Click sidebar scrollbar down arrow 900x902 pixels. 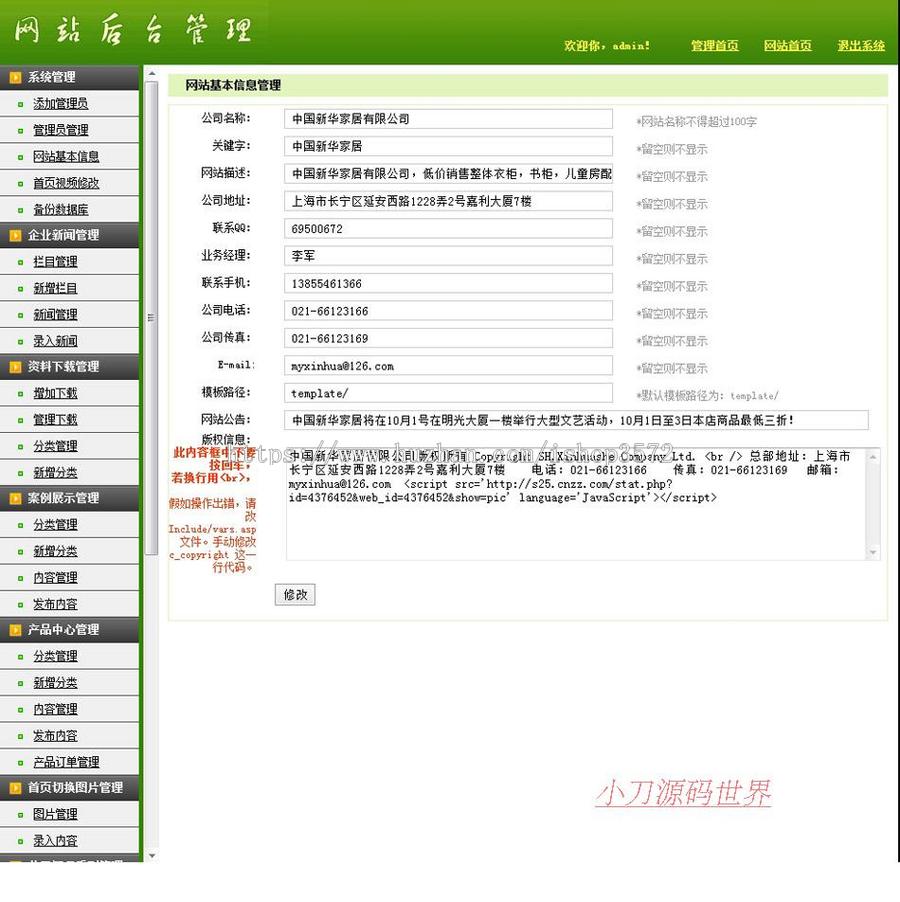click(x=152, y=856)
